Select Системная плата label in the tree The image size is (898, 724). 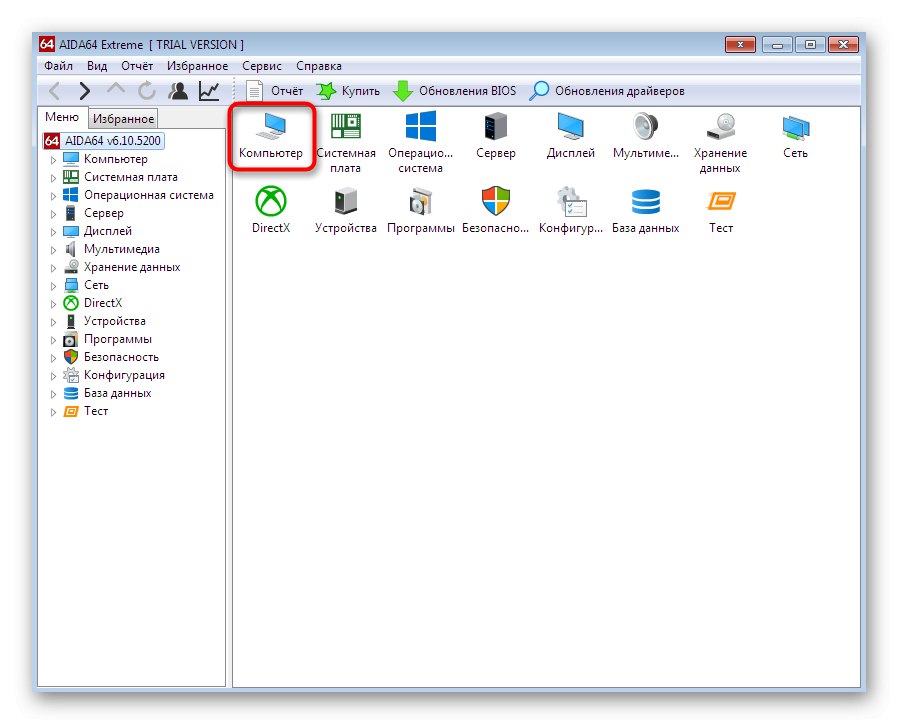pos(131,177)
